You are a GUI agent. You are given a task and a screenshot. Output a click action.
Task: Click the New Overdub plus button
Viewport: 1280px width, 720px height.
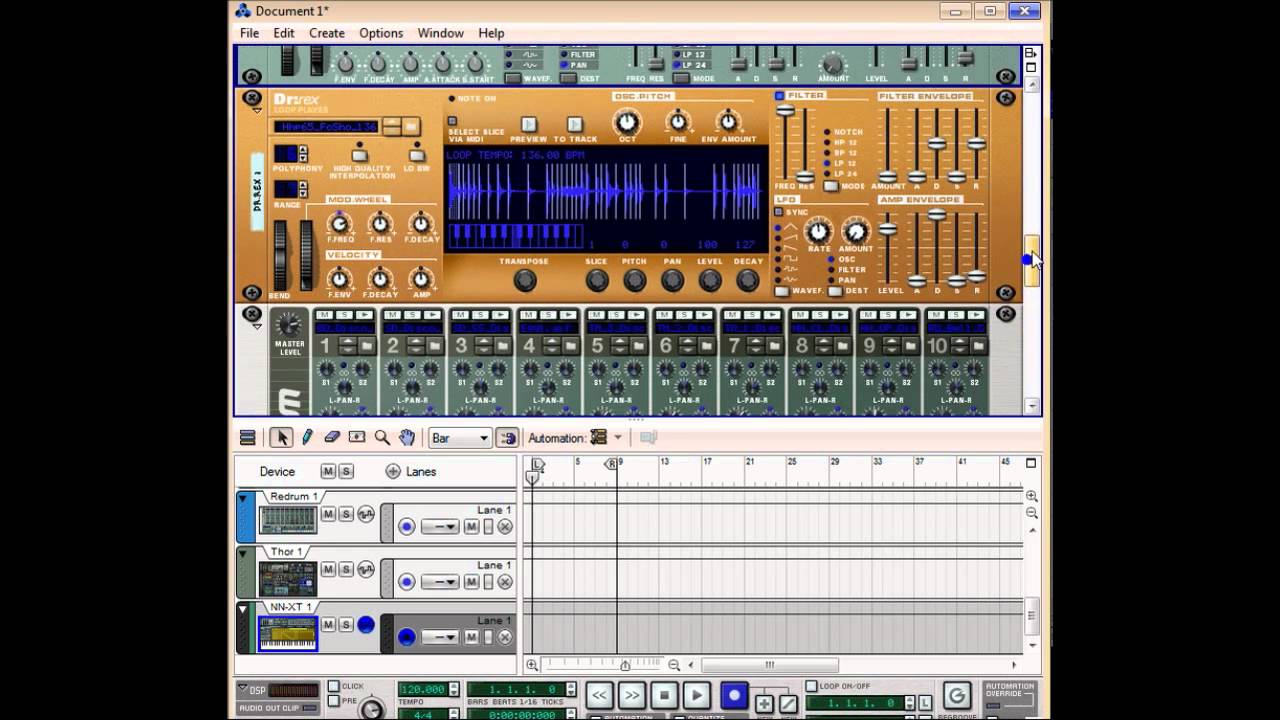pos(764,704)
